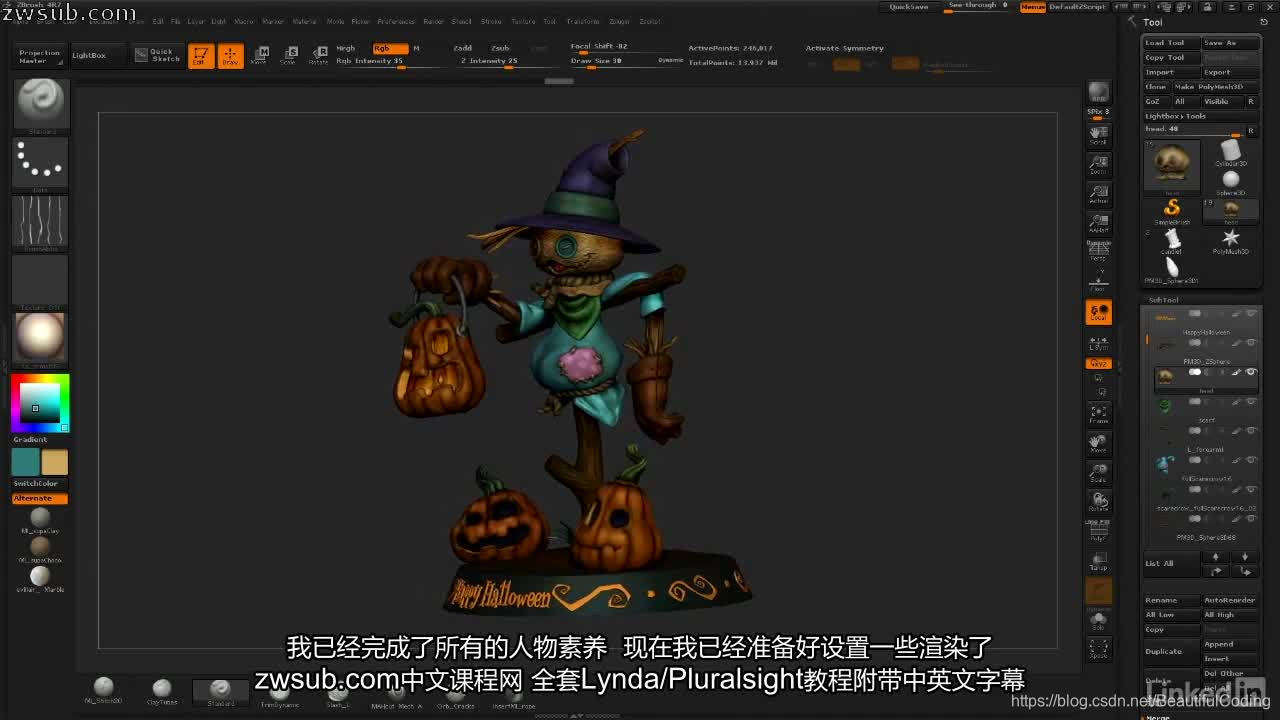Open the alpha selector thumbnail
This screenshot has width=1280, height=720.
click(40, 222)
